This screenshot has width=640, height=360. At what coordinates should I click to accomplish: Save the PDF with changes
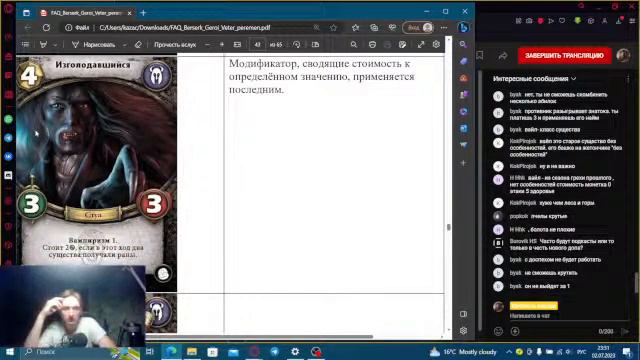pos(402,44)
